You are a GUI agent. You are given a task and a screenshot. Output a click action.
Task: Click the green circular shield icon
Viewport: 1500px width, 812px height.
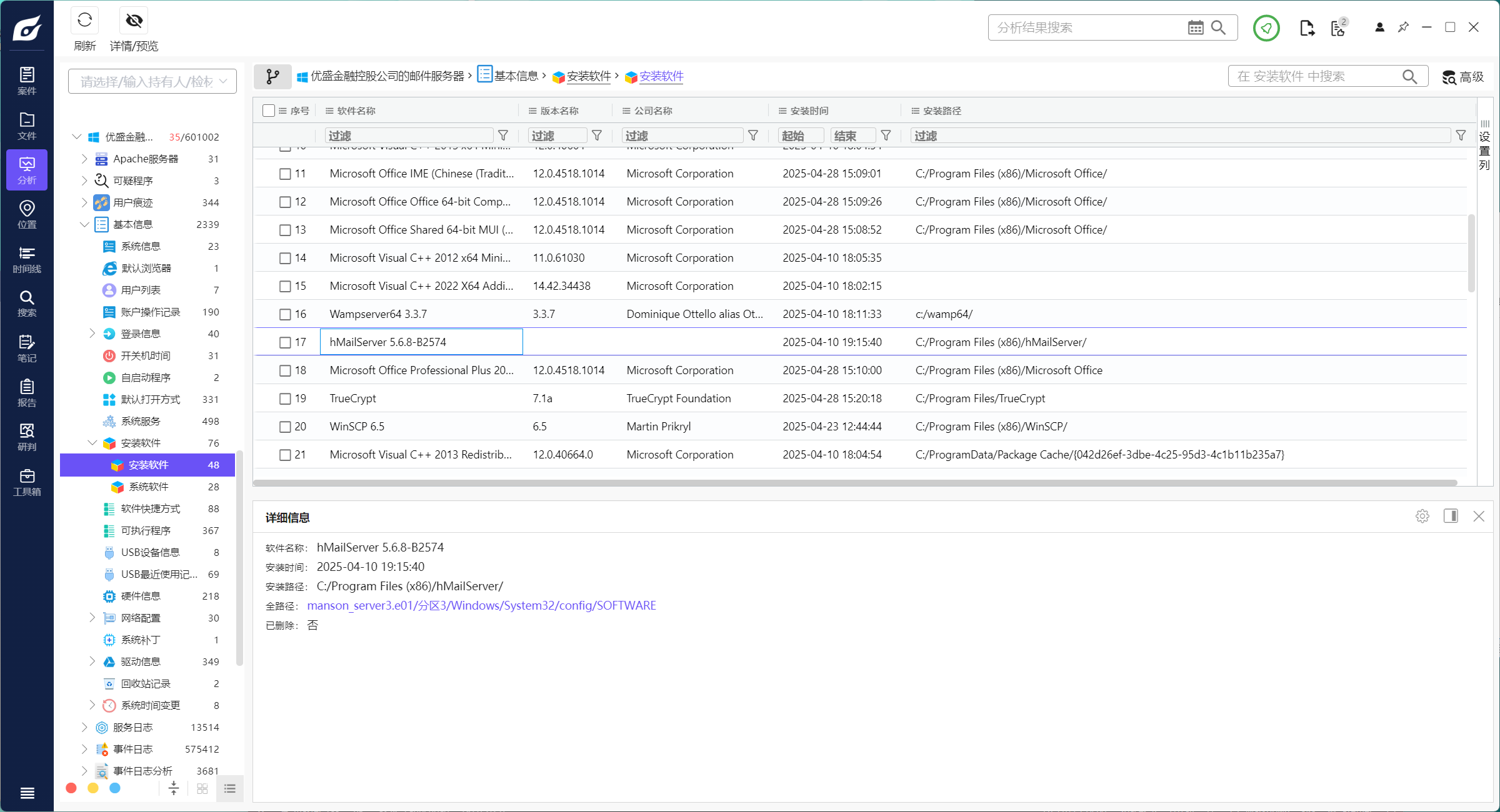(1266, 28)
